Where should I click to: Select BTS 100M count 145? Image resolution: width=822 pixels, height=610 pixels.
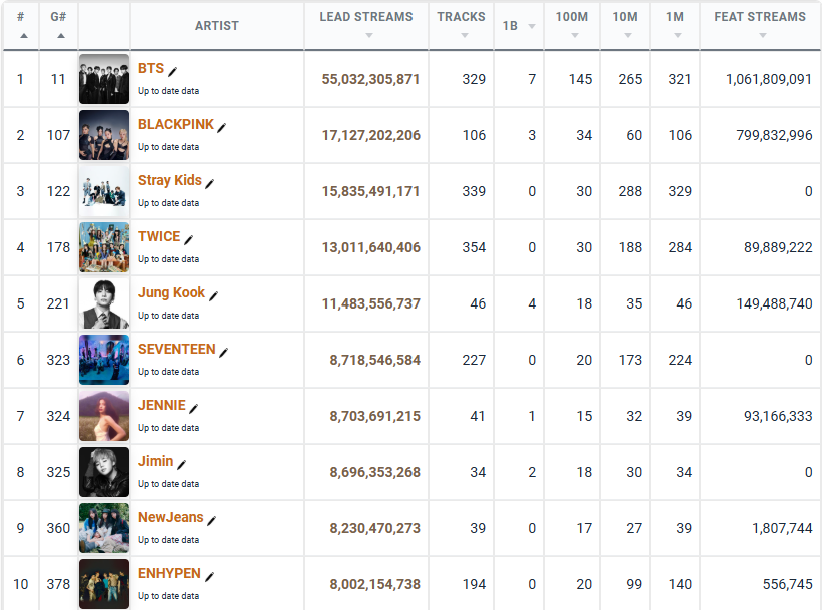(581, 80)
